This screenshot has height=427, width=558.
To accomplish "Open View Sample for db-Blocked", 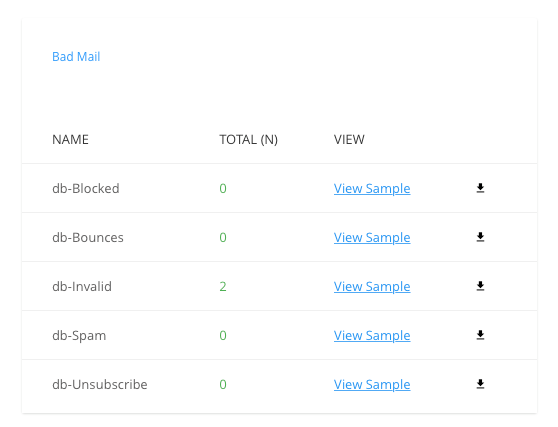I will tap(372, 189).
